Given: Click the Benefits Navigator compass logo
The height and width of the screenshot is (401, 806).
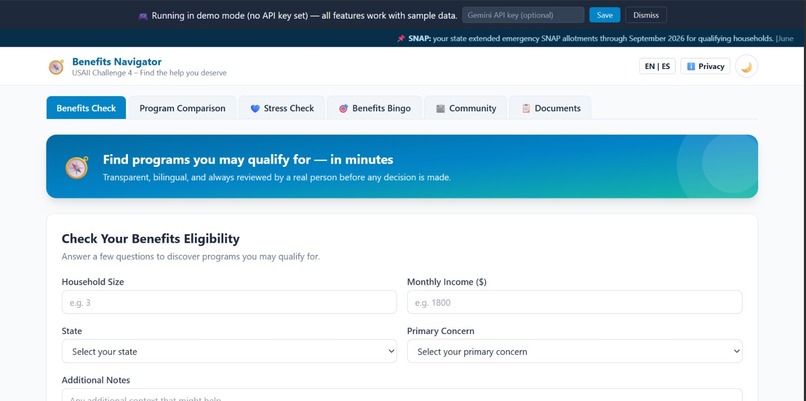Looking at the screenshot, I should [56, 67].
